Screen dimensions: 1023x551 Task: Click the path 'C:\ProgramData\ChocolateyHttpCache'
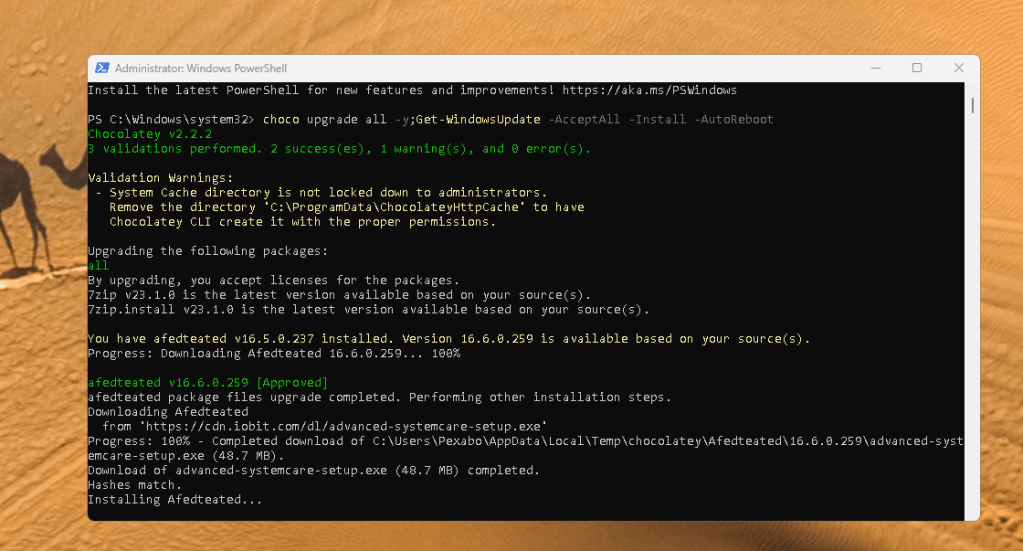coord(394,207)
